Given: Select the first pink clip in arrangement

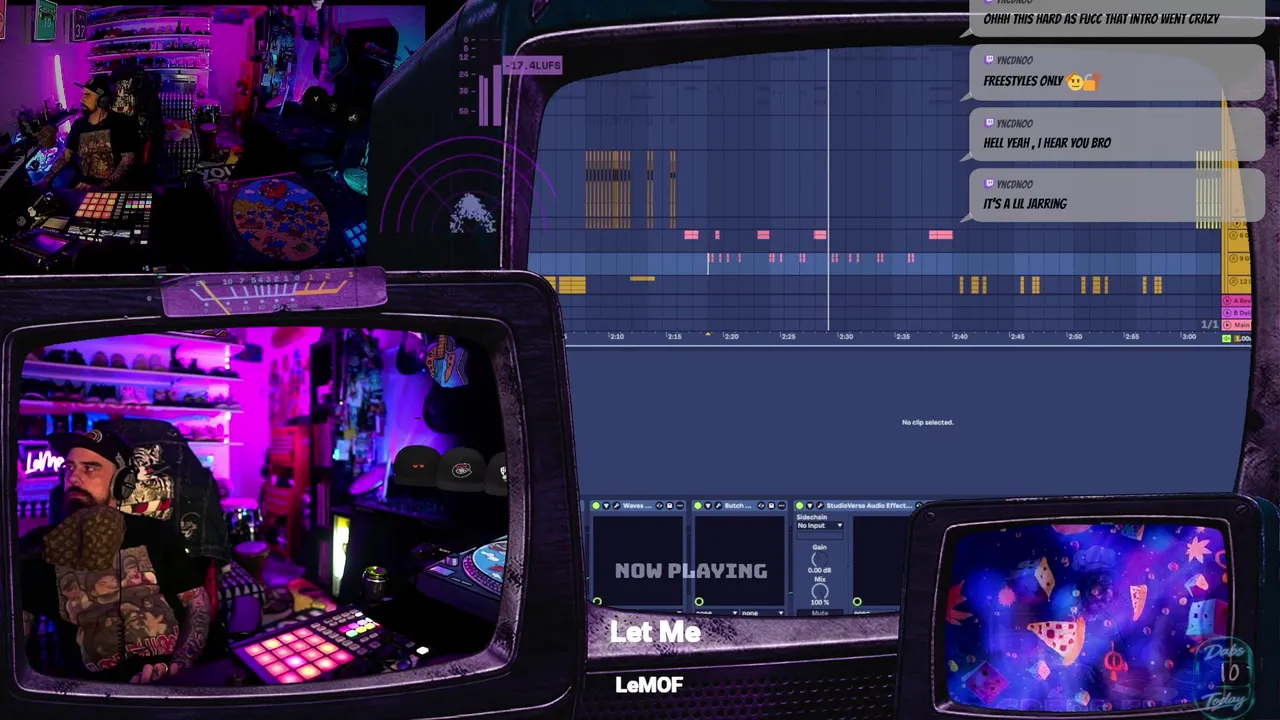Looking at the screenshot, I should (x=691, y=235).
